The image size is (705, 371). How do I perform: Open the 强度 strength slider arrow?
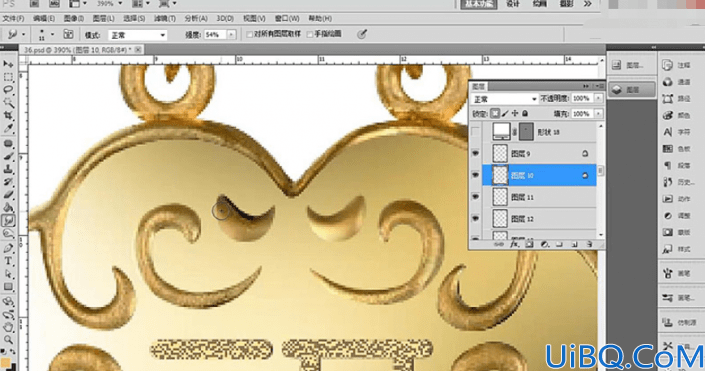(x=231, y=34)
